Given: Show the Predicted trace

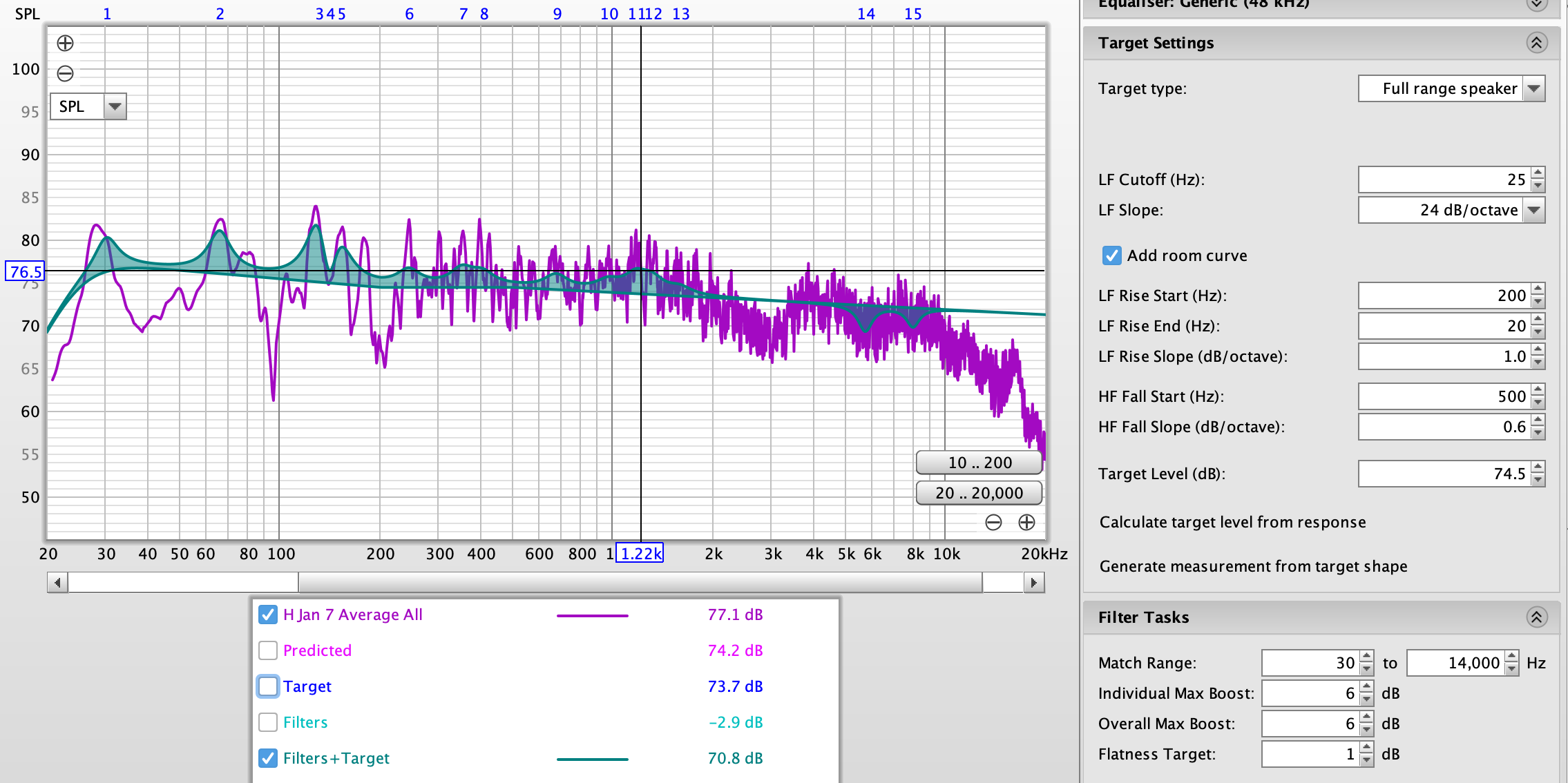Looking at the screenshot, I should click(x=268, y=650).
